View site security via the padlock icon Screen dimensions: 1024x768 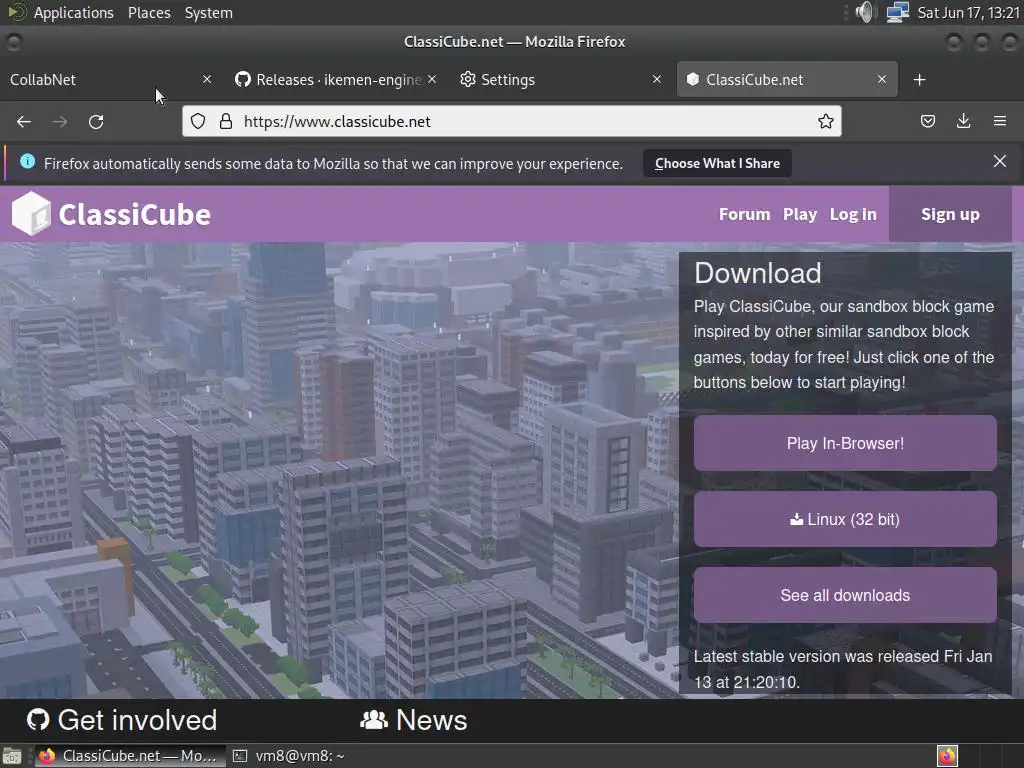point(226,121)
